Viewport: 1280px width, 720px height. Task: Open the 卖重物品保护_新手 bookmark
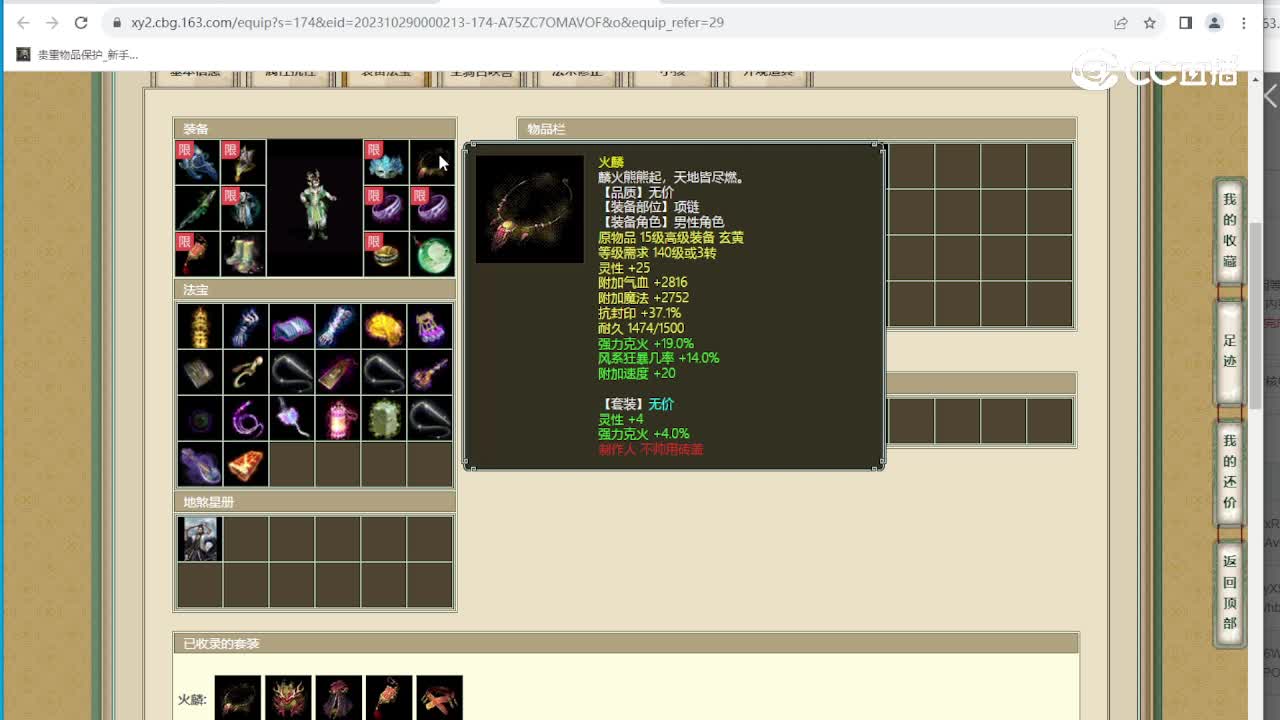(x=77, y=55)
